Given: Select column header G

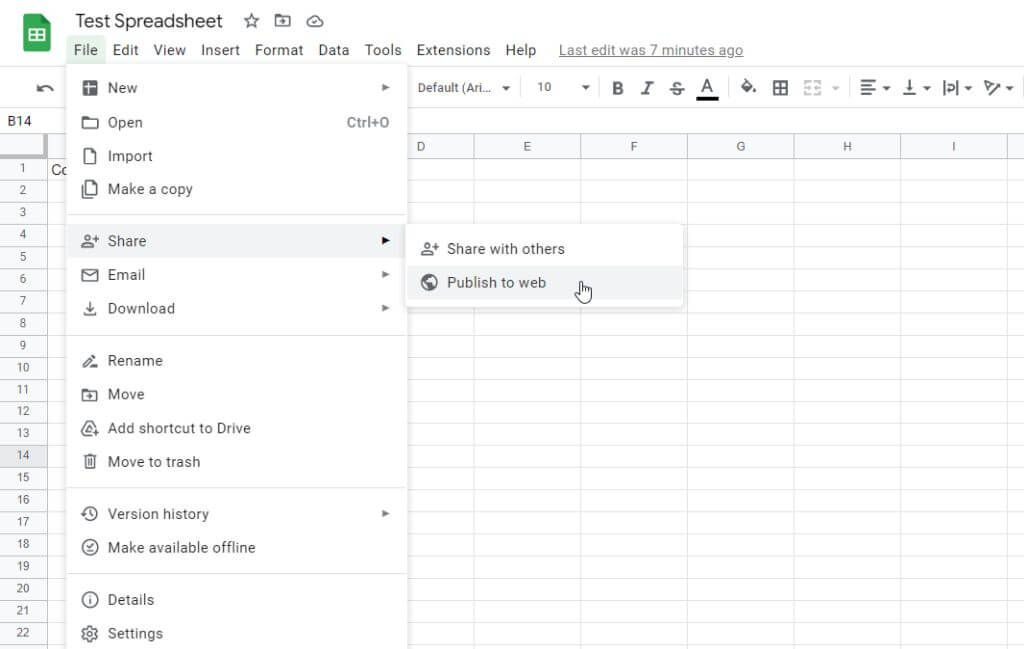Looking at the screenshot, I should pyautogui.click(x=741, y=146).
